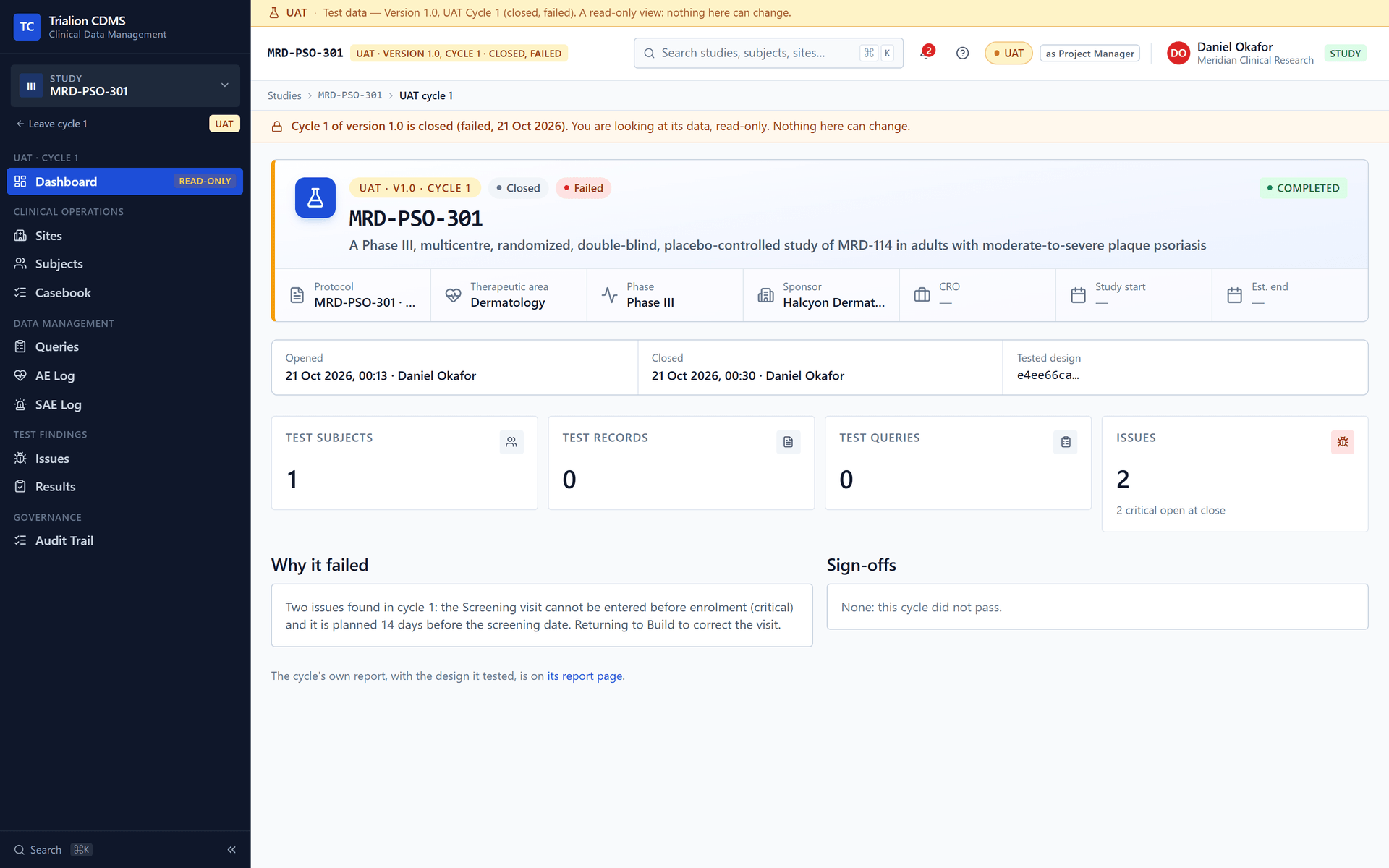Open Queries in sidebar
The width and height of the screenshot is (1389, 868).
[x=124, y=346]
